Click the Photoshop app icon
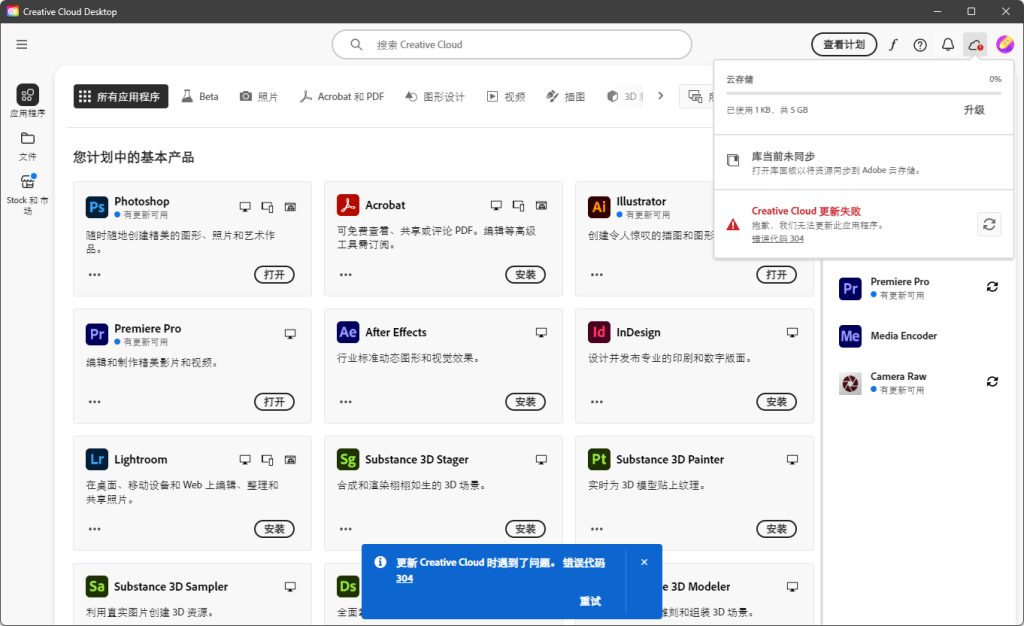 [x=97, y=207]
